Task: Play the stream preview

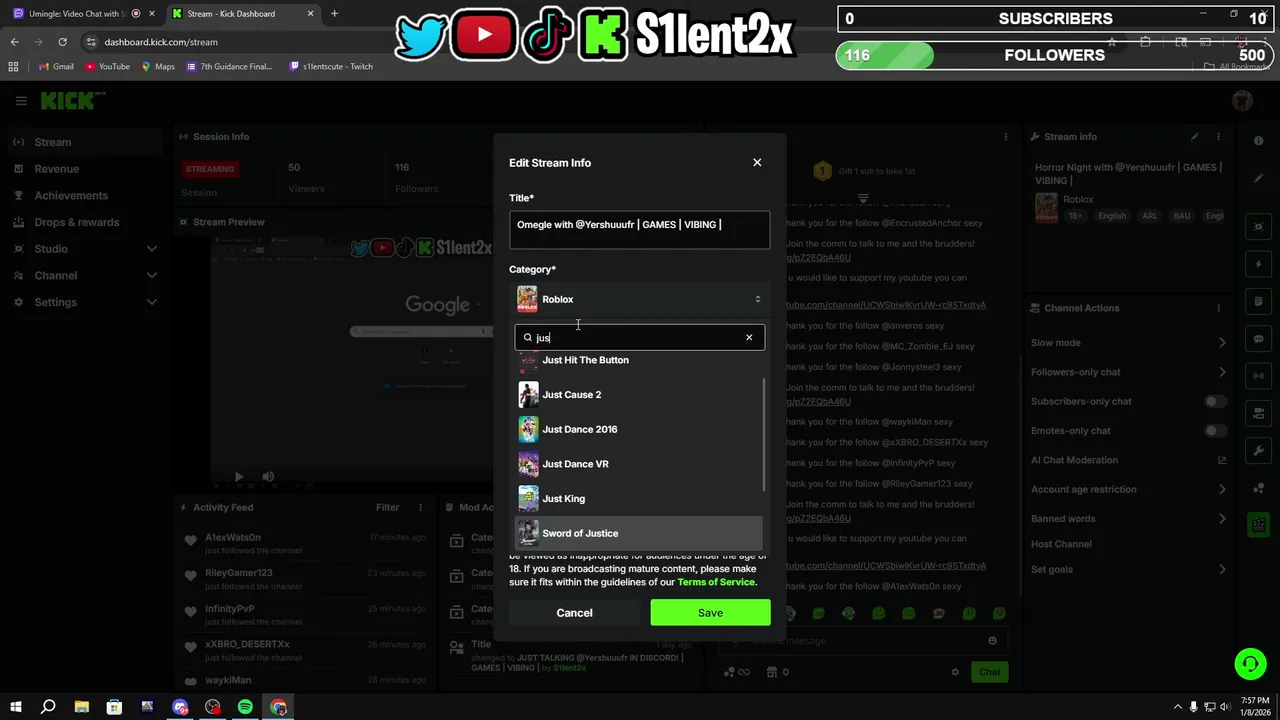Action: [239, 477]
